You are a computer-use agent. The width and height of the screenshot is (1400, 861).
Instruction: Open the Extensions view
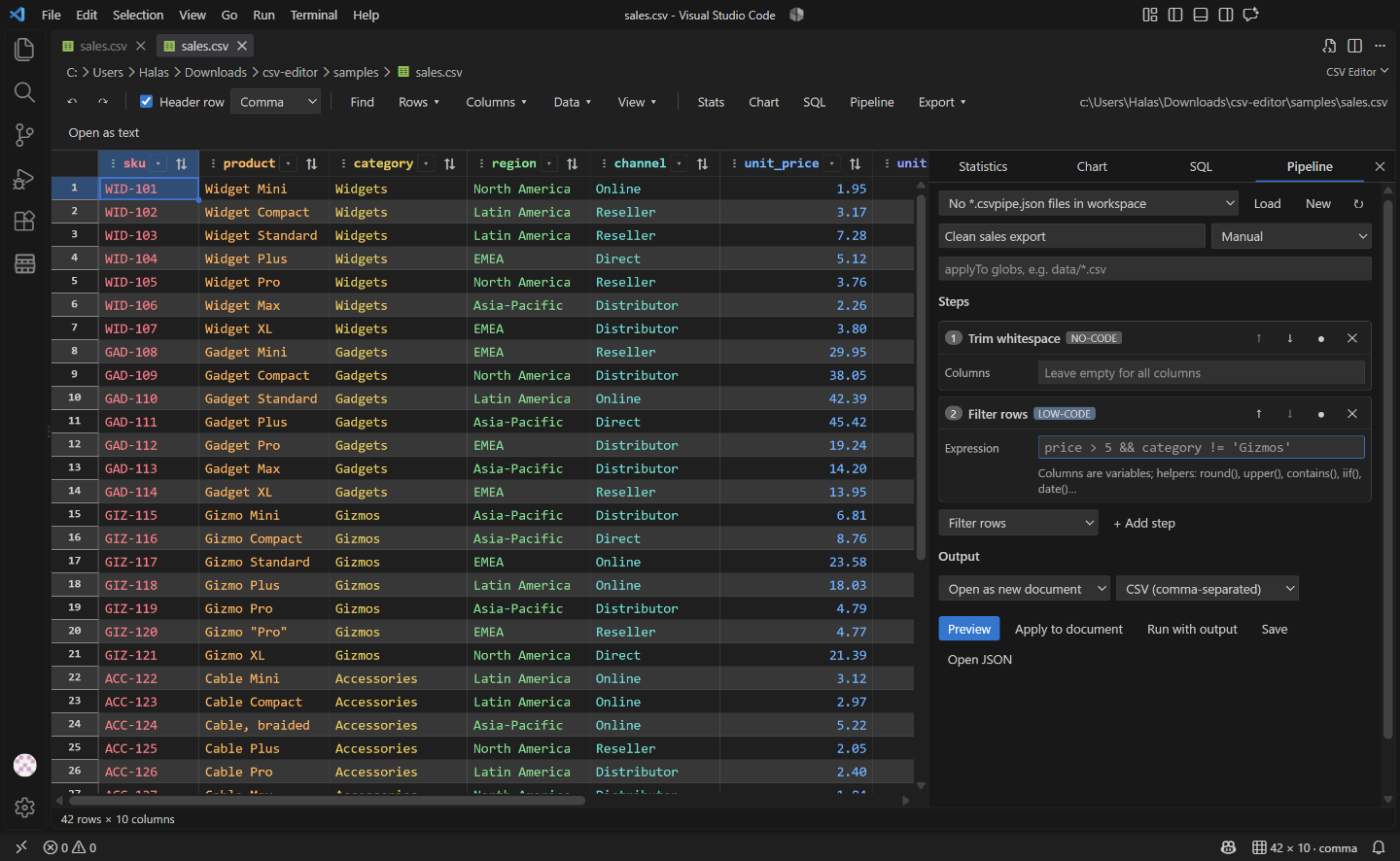(24, 221)
